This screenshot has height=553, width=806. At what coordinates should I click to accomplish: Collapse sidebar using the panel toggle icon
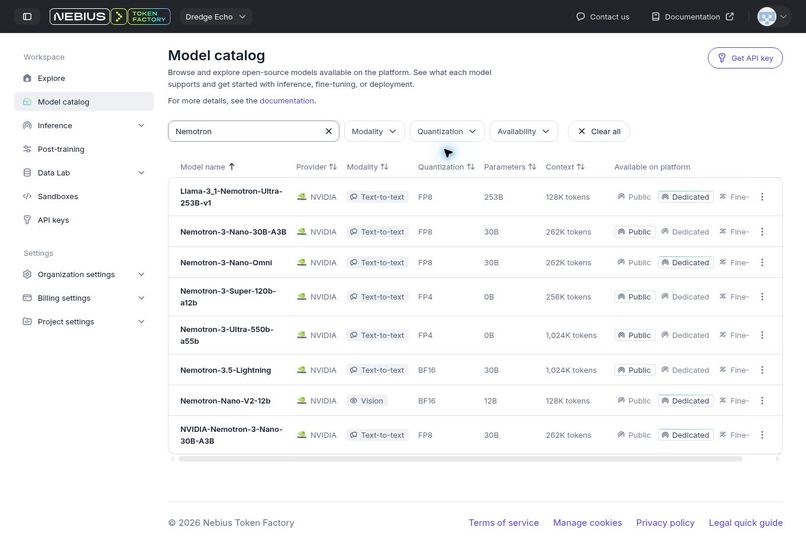[x=27, y=16]
